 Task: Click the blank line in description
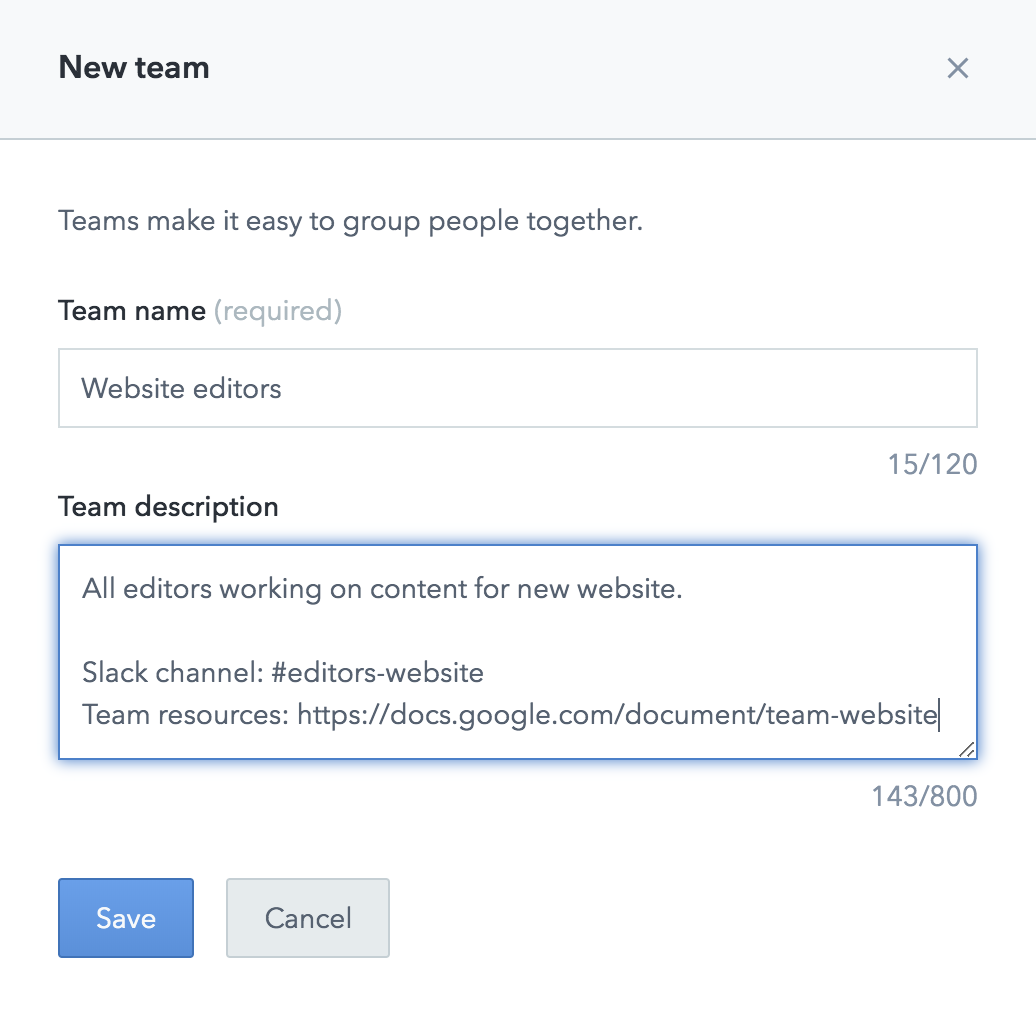point(517,631)
